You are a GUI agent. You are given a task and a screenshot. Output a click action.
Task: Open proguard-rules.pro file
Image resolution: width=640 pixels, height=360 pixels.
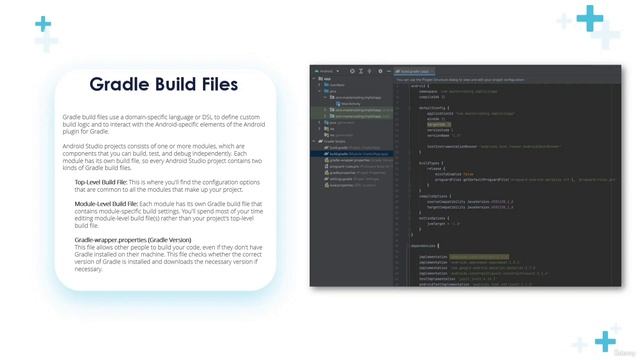358,167
